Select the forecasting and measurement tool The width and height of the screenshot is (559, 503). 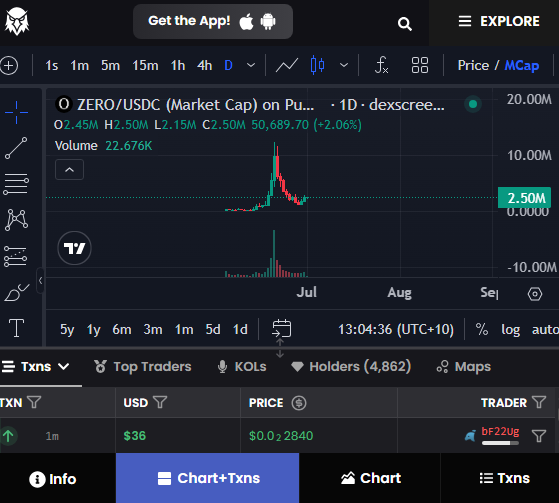(x=15, y=256)
